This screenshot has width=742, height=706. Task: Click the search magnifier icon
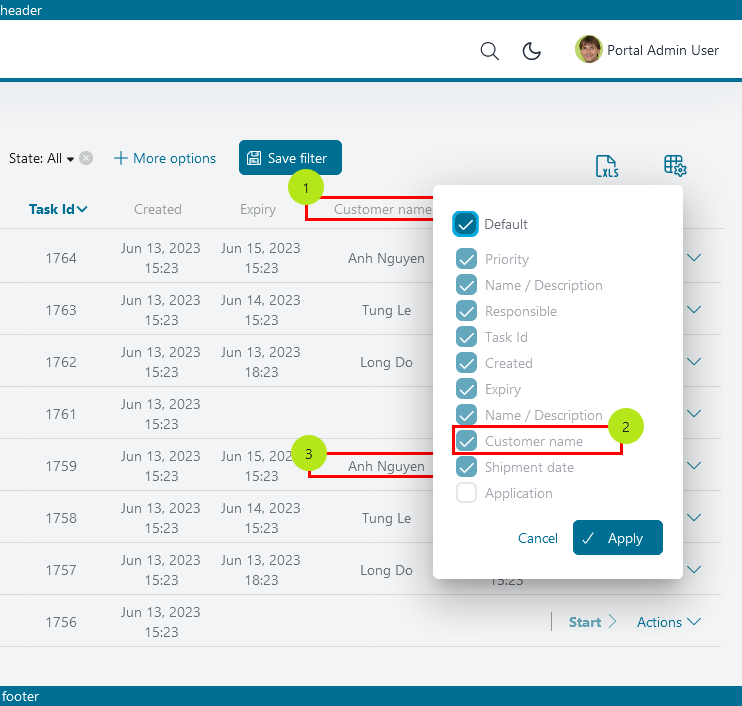tap(489, 51)
